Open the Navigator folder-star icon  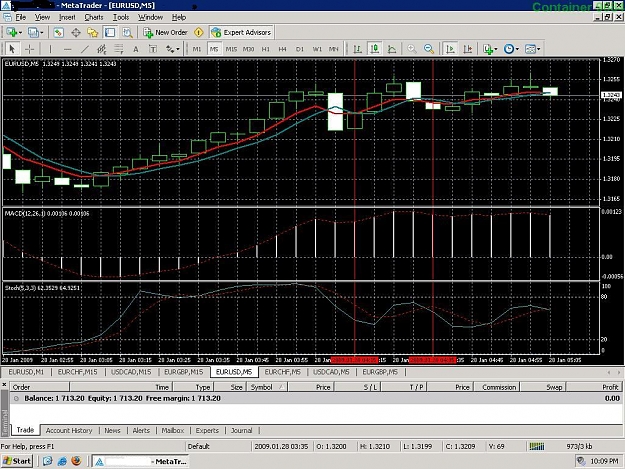93,33
